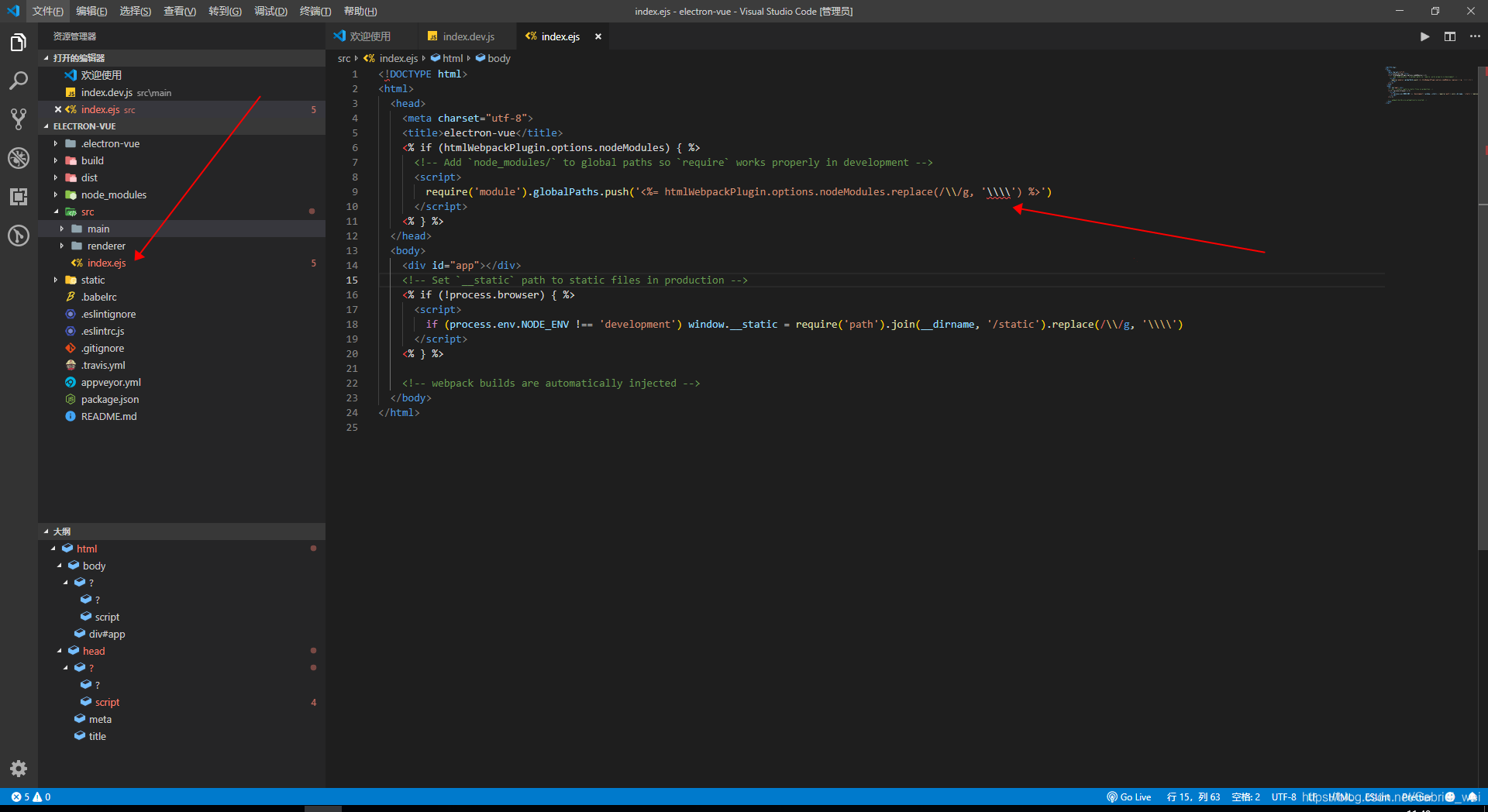Select the head node in outline
Image resolution: width=1488 pixels, height=812 pixels.
tap(182, 651)
